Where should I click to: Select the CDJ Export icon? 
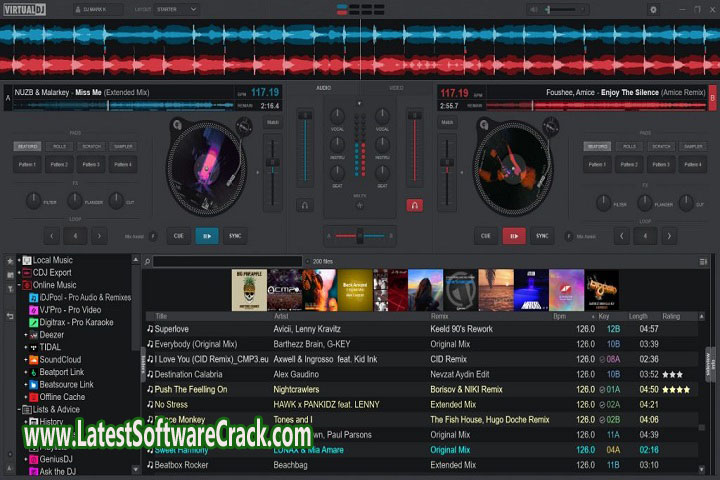[x=27, y=272]
